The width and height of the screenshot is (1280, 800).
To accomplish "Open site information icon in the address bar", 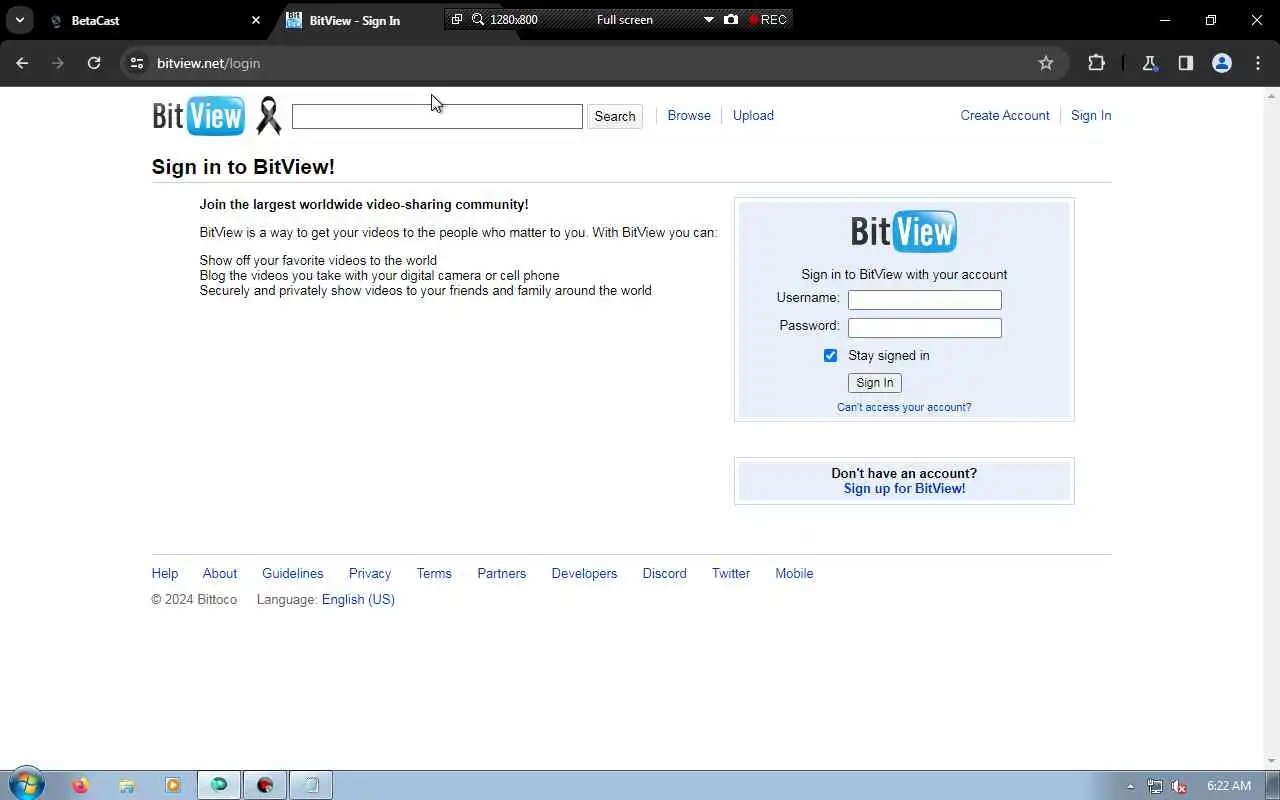I will click(x=137, y=63).
